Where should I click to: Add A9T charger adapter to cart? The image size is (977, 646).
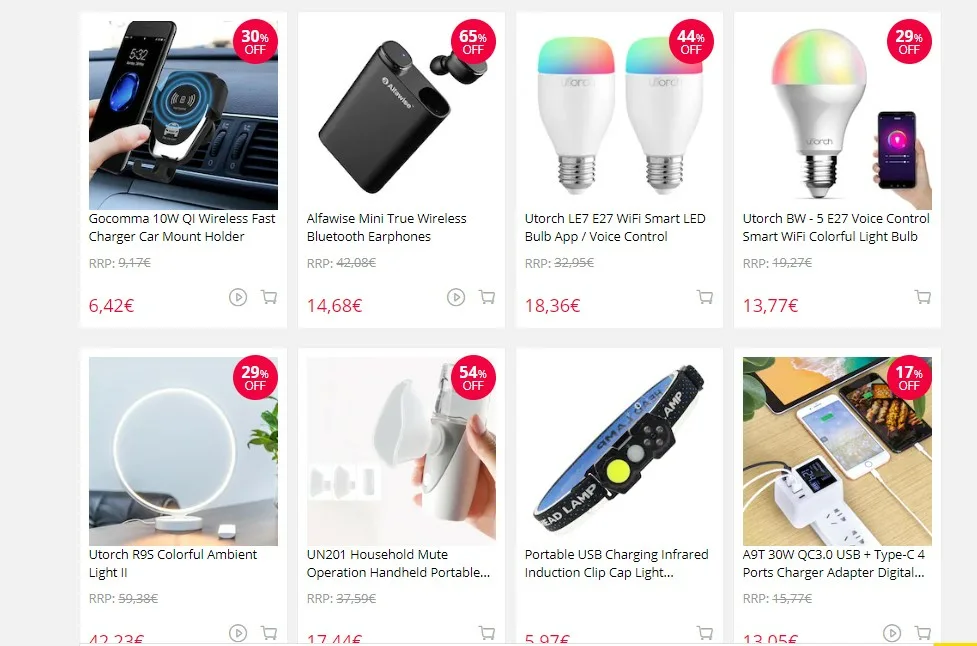point(923,633)
